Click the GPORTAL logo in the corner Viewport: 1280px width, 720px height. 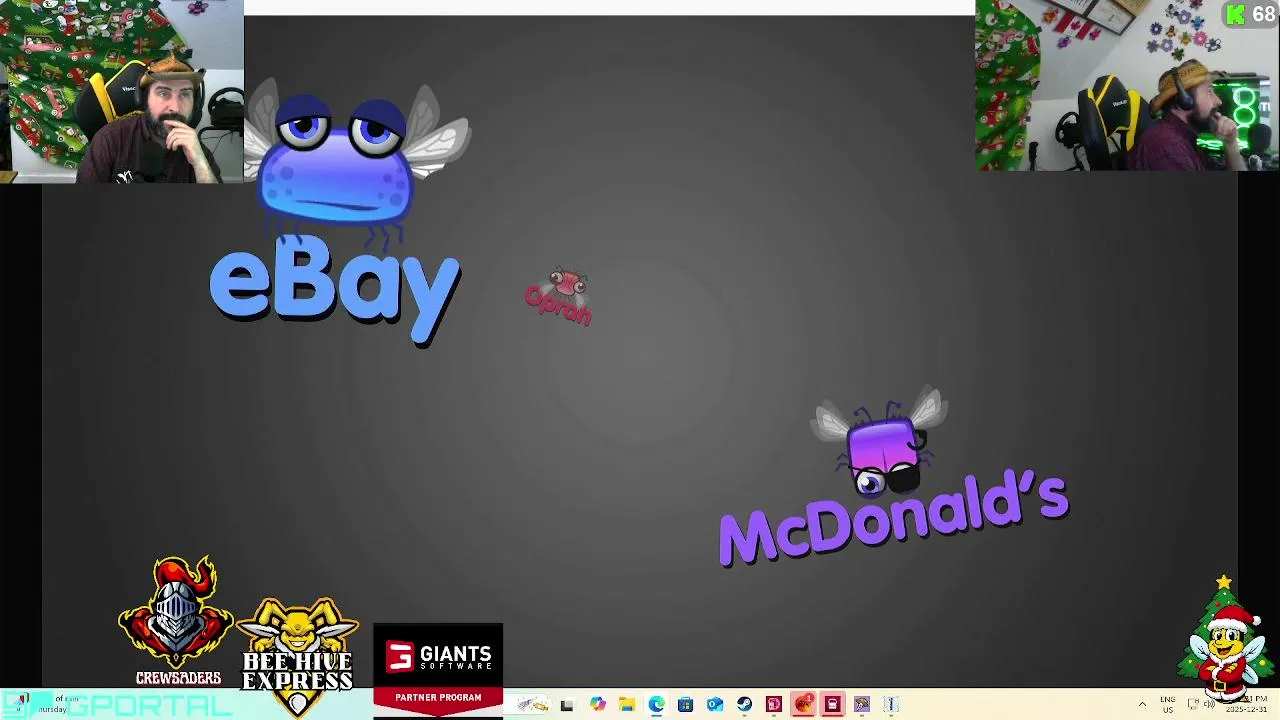[x=118, y=705]
